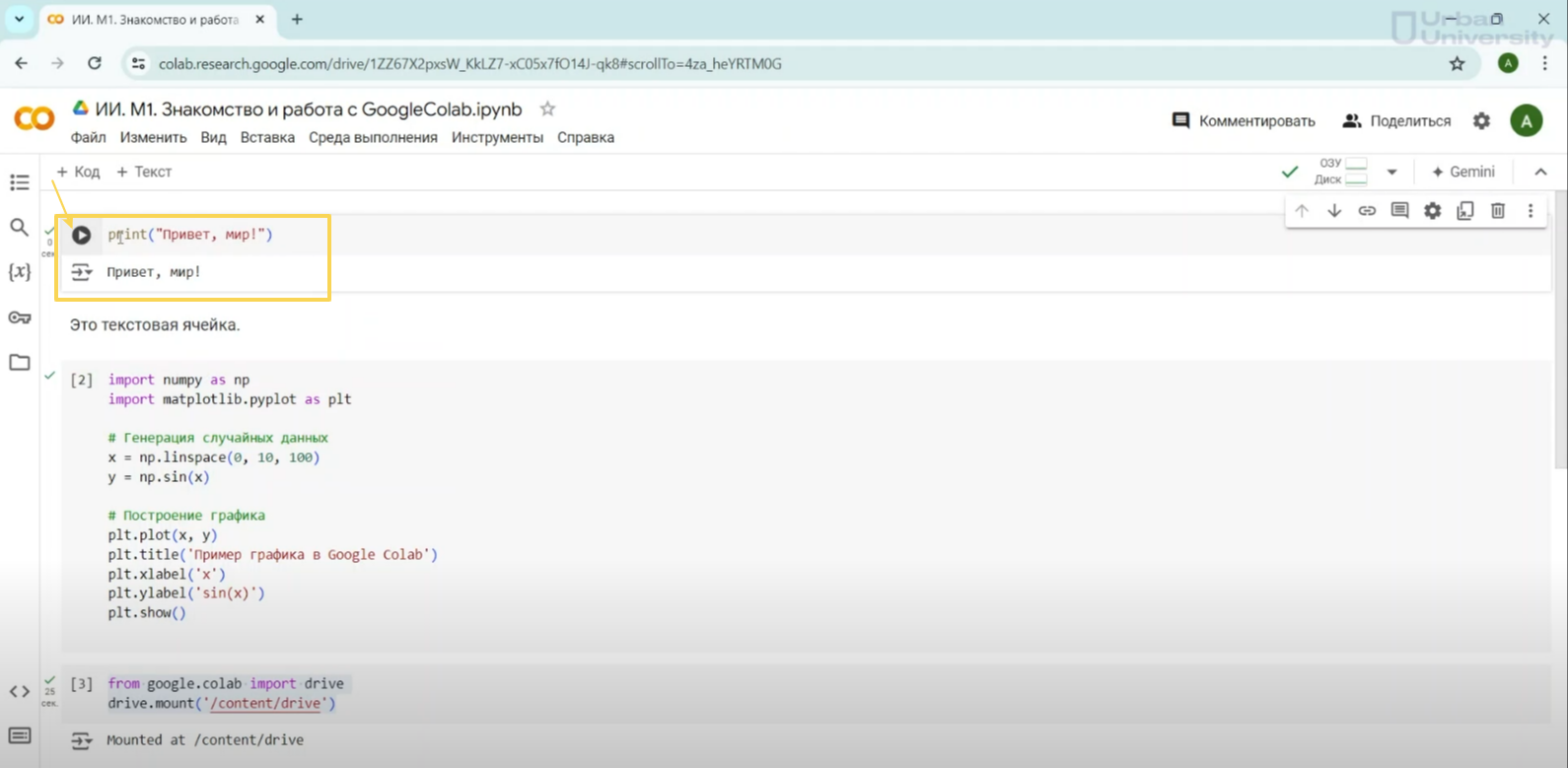
Task: Open the variables inspector panel
Action: click(20, 272)
